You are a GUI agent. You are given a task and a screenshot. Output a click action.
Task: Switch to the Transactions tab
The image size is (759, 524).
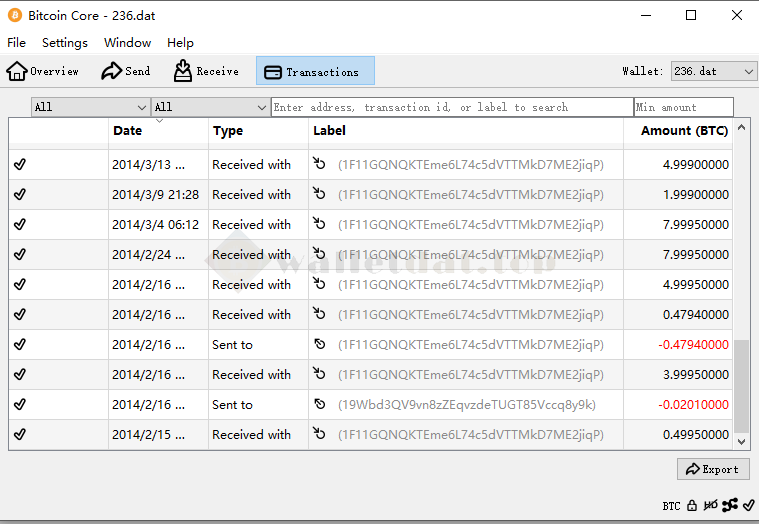[315, 71]
